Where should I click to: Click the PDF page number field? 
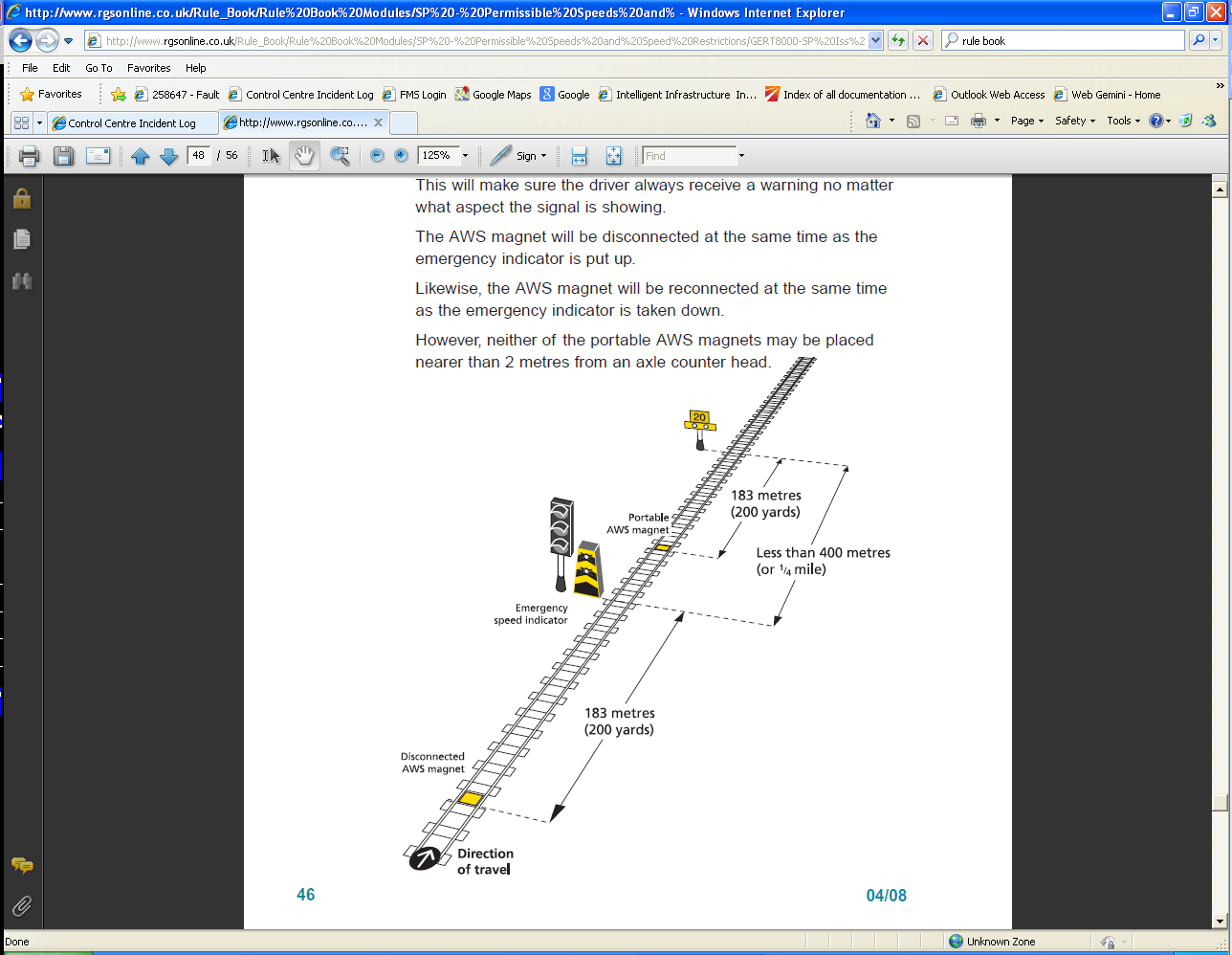(x=199, y=155)
